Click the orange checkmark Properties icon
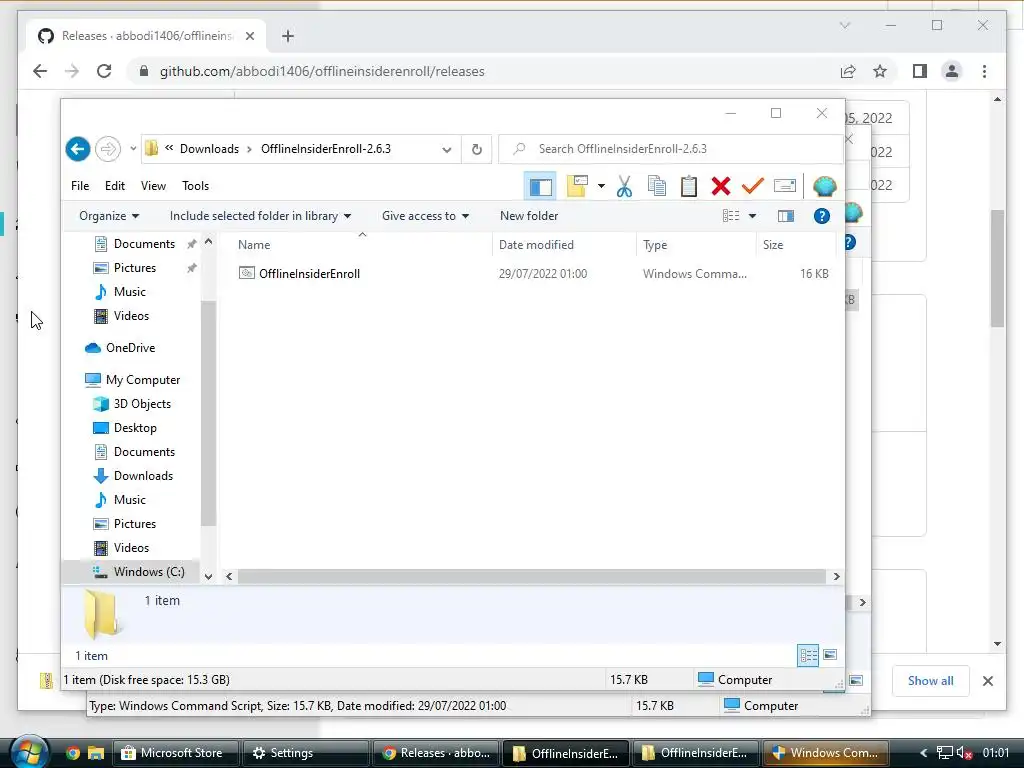 752,186
